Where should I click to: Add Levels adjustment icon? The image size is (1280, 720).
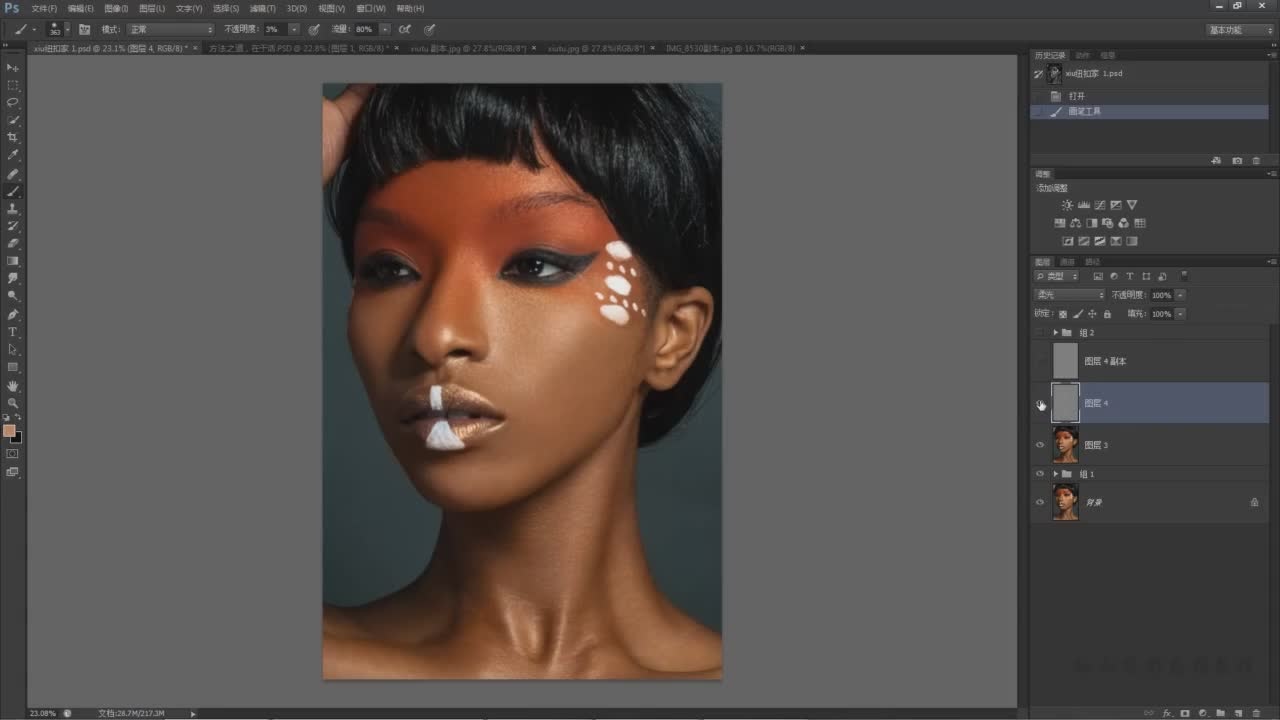(1083, 205)
